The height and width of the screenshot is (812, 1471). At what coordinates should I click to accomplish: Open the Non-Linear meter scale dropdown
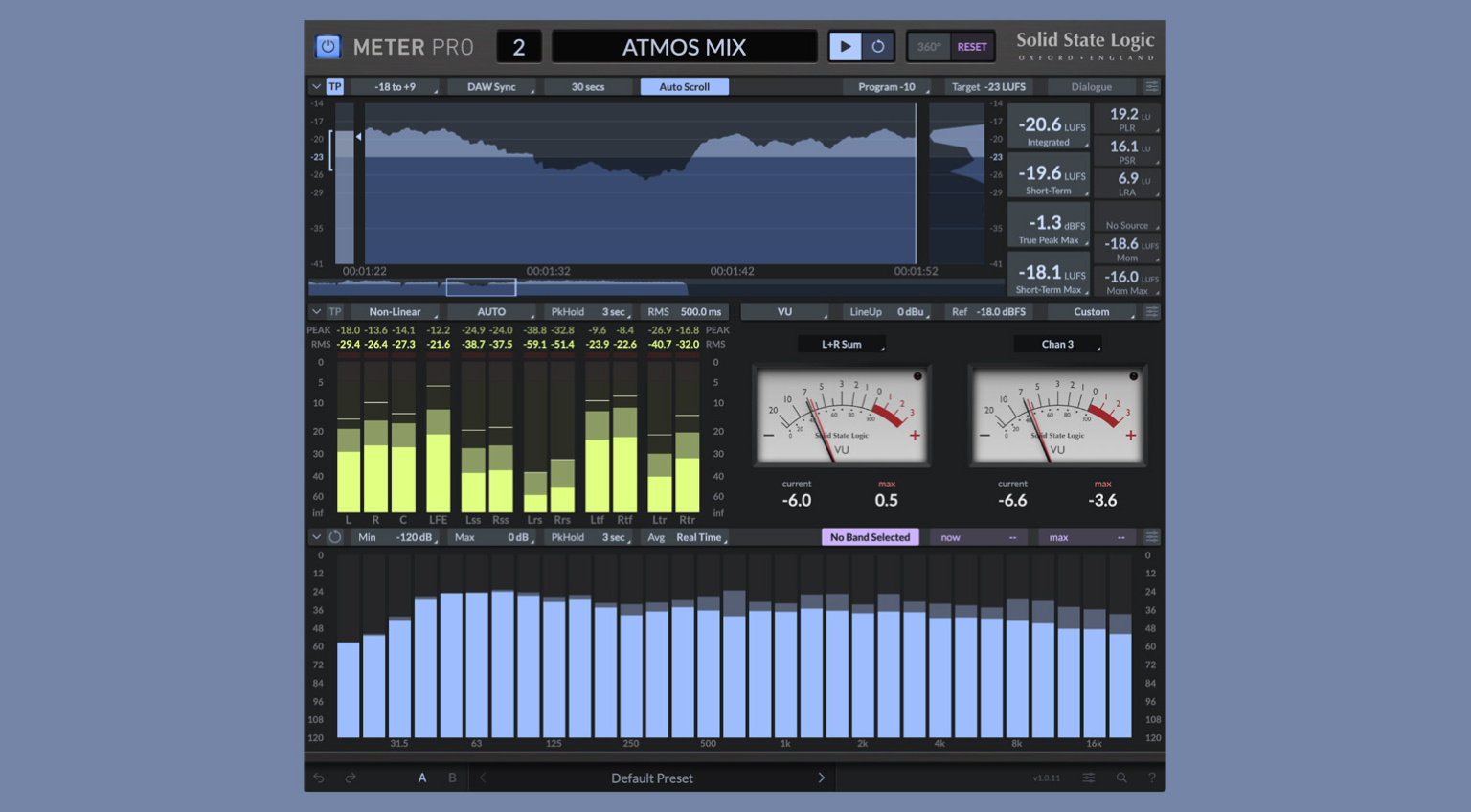(x=395, y=311)
